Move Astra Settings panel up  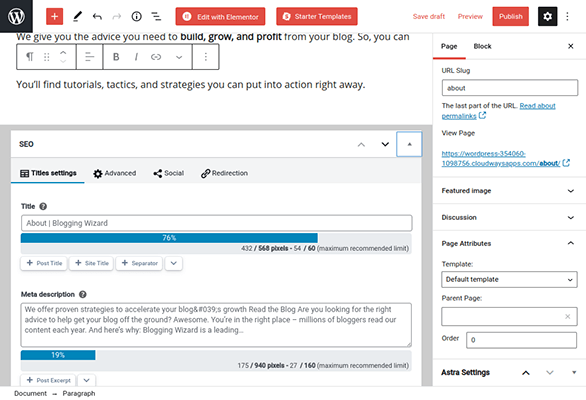point(526,373)
